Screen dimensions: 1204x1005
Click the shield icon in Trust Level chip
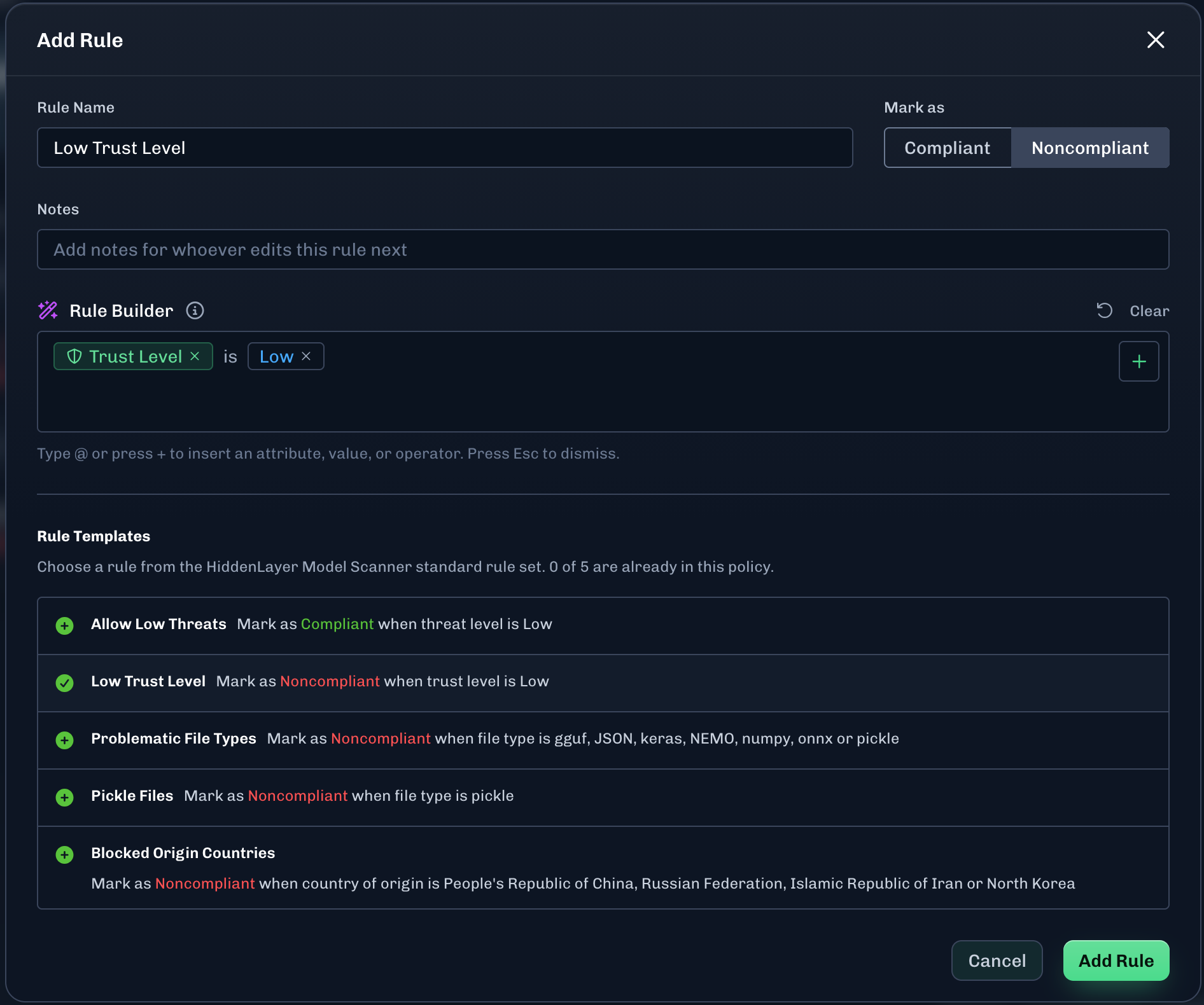(x=74, y=356)
